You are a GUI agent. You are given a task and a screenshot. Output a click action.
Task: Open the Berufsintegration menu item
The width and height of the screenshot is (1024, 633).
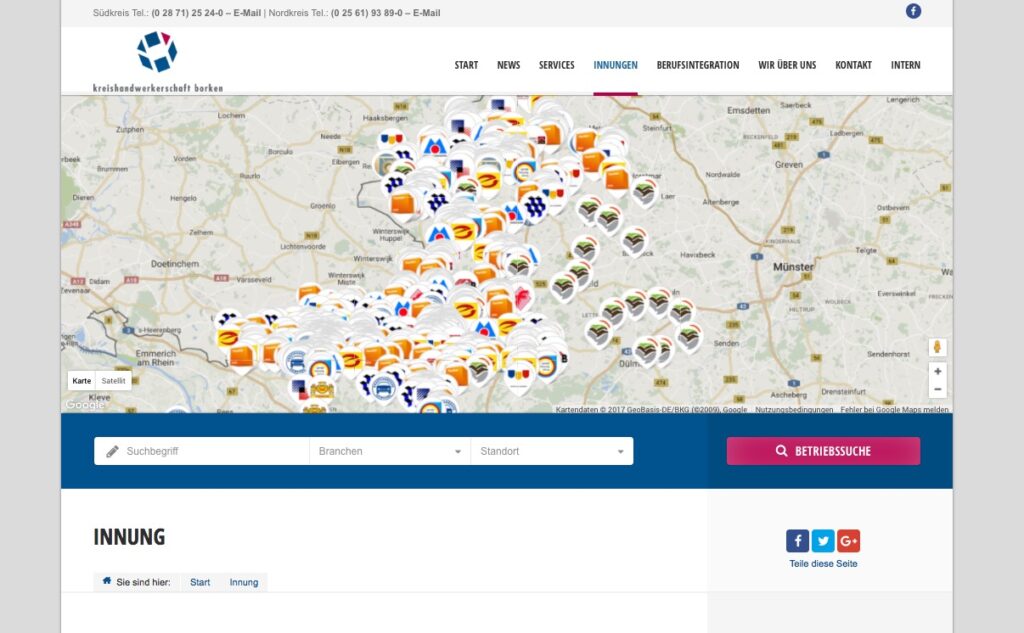pyautogui.click(x=697, y=65)
